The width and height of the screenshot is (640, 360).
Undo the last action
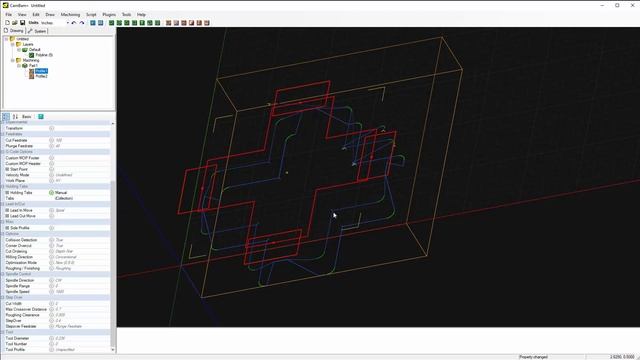click(74, 23)
